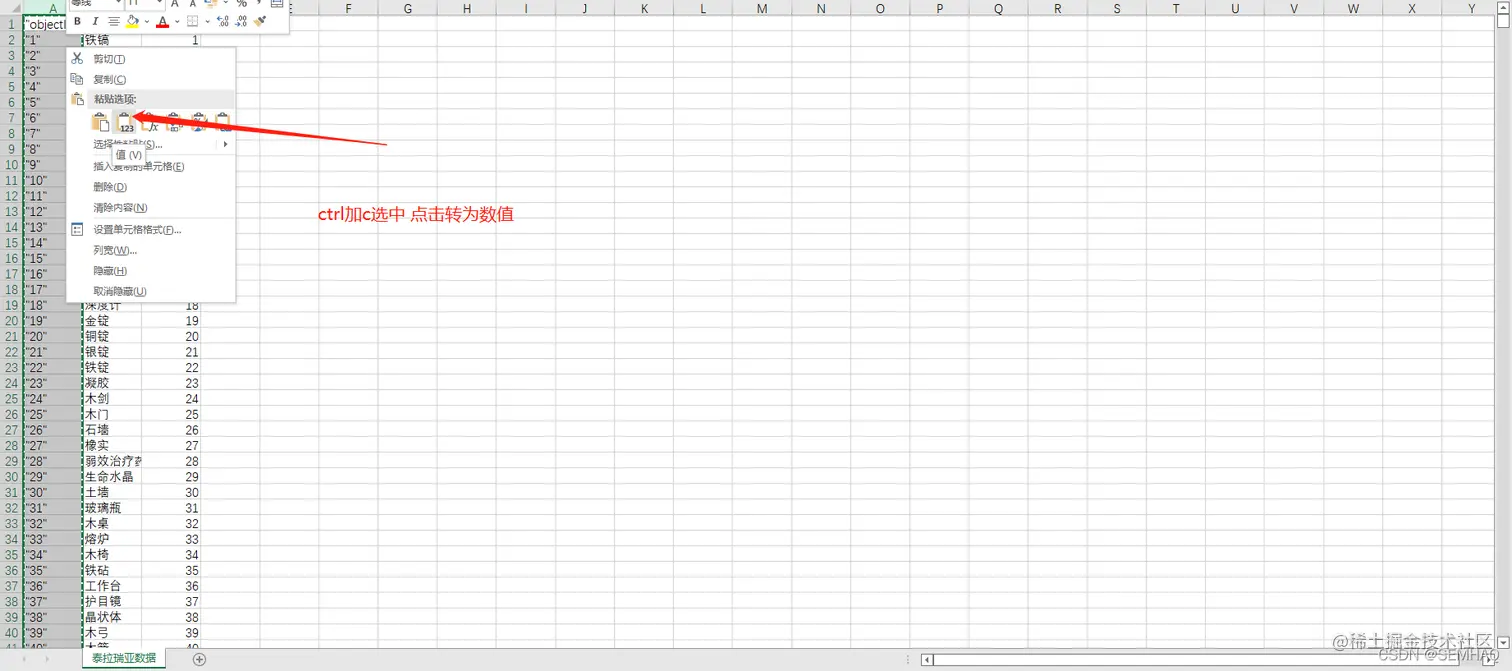
Task: Paste as values using the 123 icon
Action: 125,122
